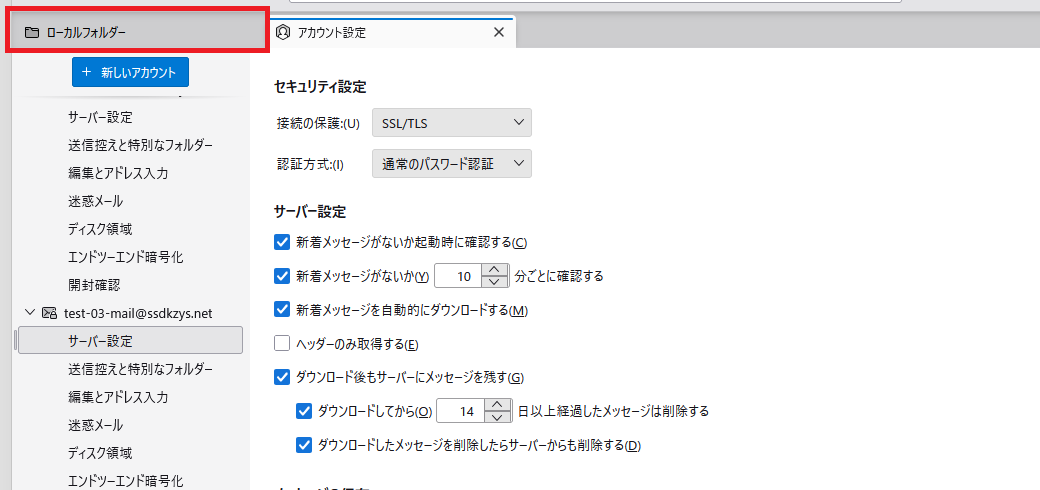
Task: Toggle 新着メッセージがないか起動時に確認する checkbox
Action: pyautogui.click(x=282, y=241)
